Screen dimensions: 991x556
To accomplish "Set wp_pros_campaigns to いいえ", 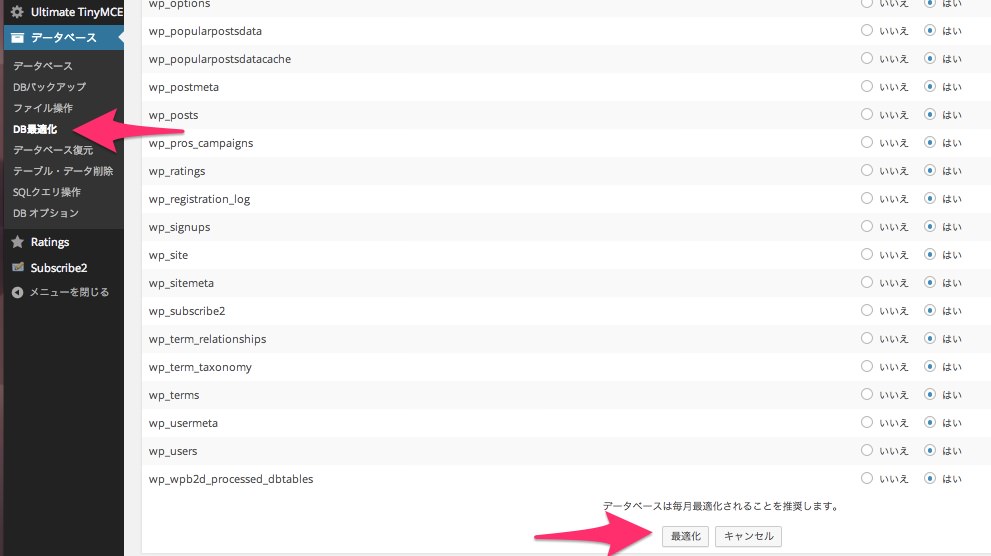I will [x=866, y=142].
